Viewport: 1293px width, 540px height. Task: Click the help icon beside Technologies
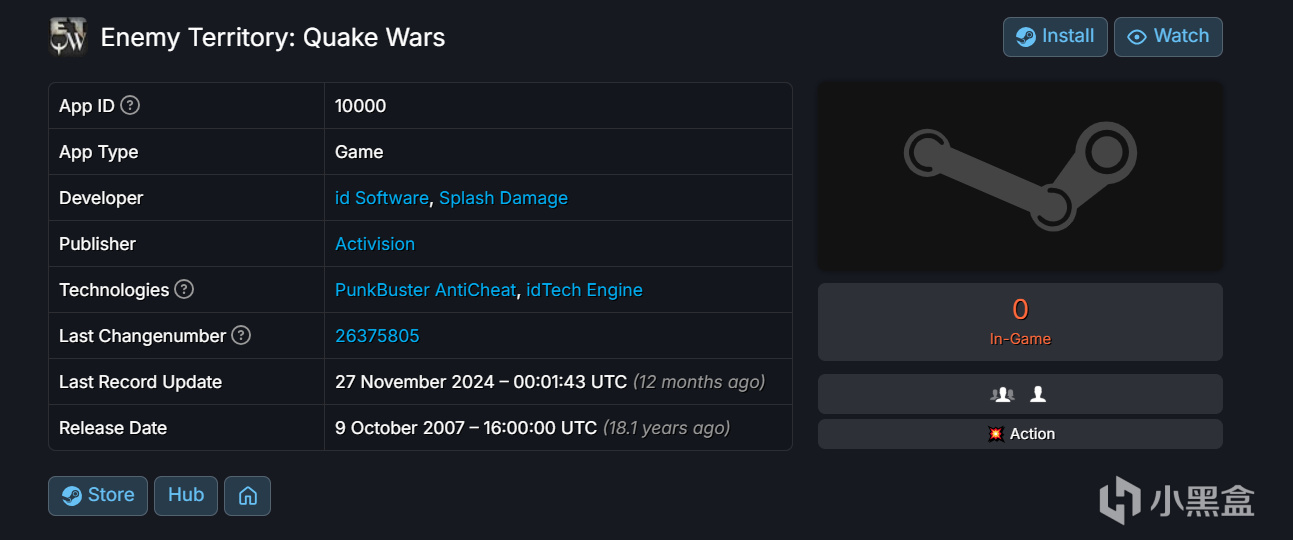[184, 289]
